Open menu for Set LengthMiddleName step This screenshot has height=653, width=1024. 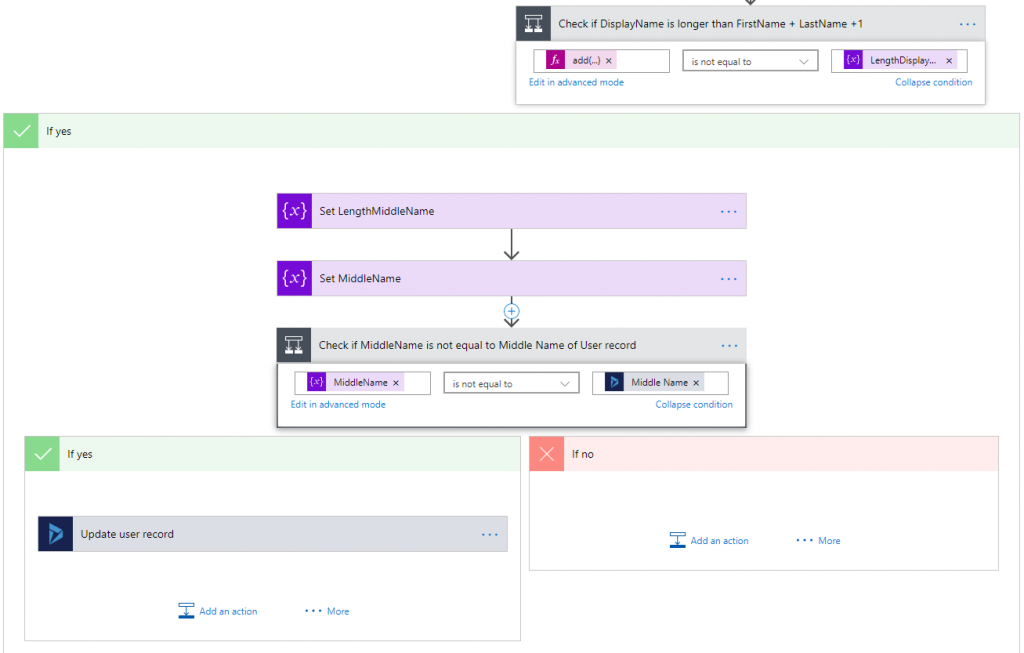click(x=728, y=211)
